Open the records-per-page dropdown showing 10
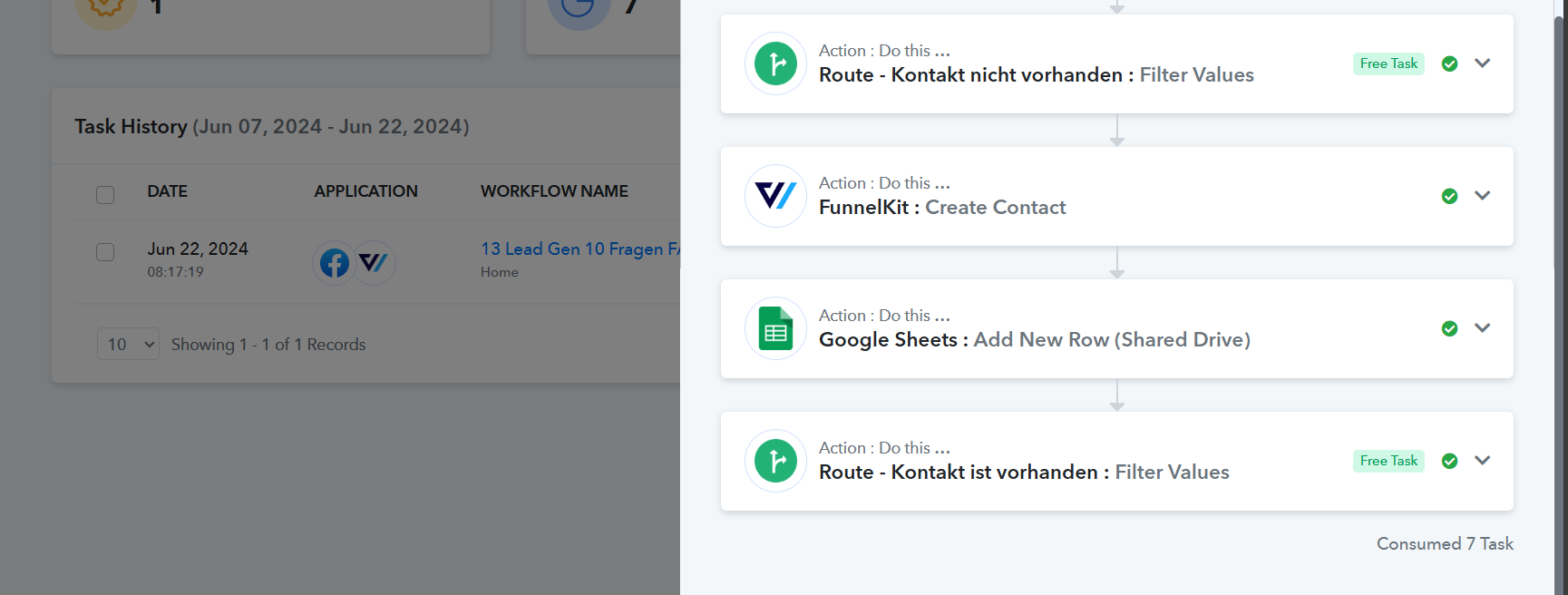Viewport: 1568px width, 595px height. click(129, 344)
